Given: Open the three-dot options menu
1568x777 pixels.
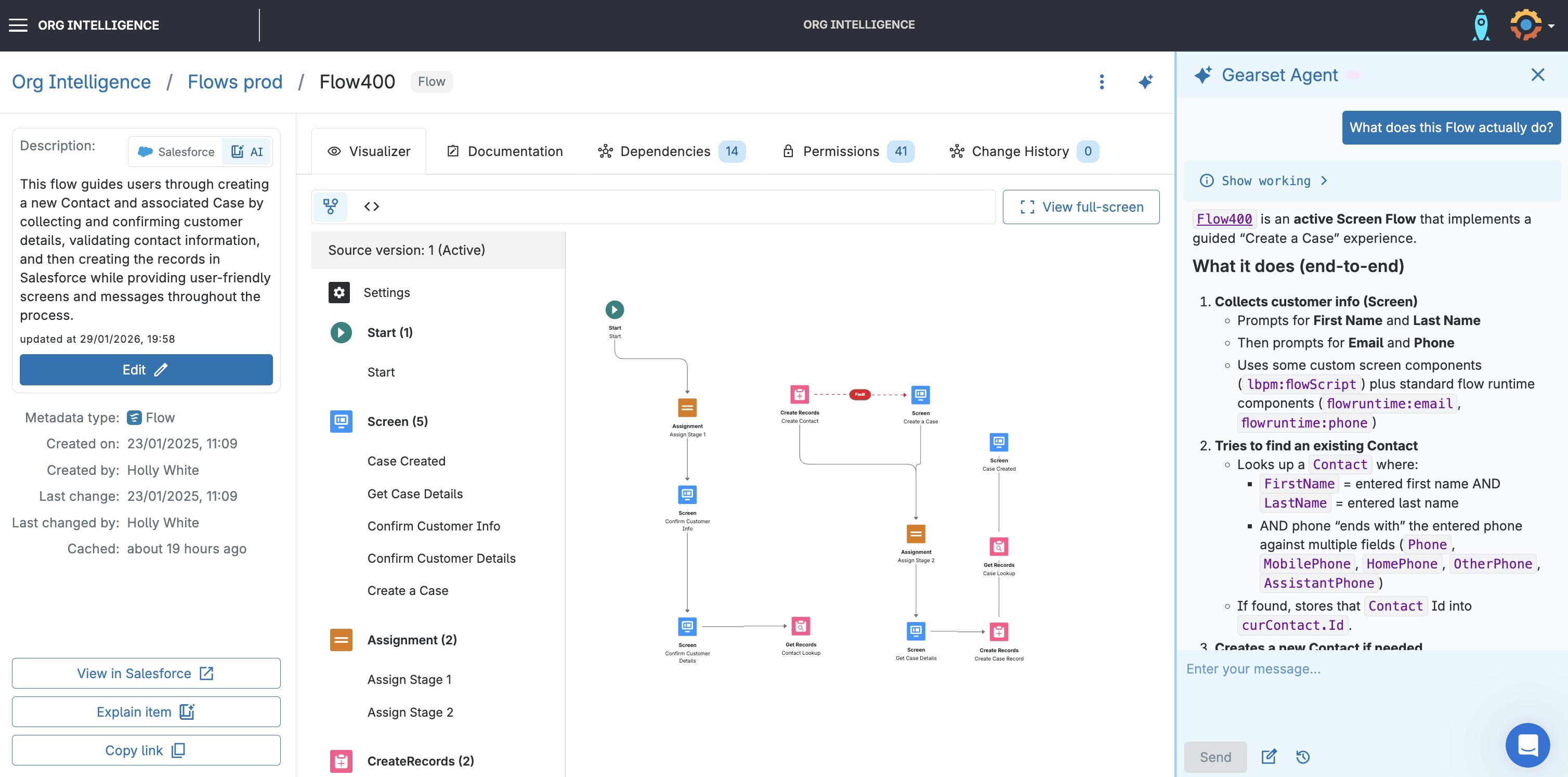Looking at the screenshot, I should coord(1102,82).
